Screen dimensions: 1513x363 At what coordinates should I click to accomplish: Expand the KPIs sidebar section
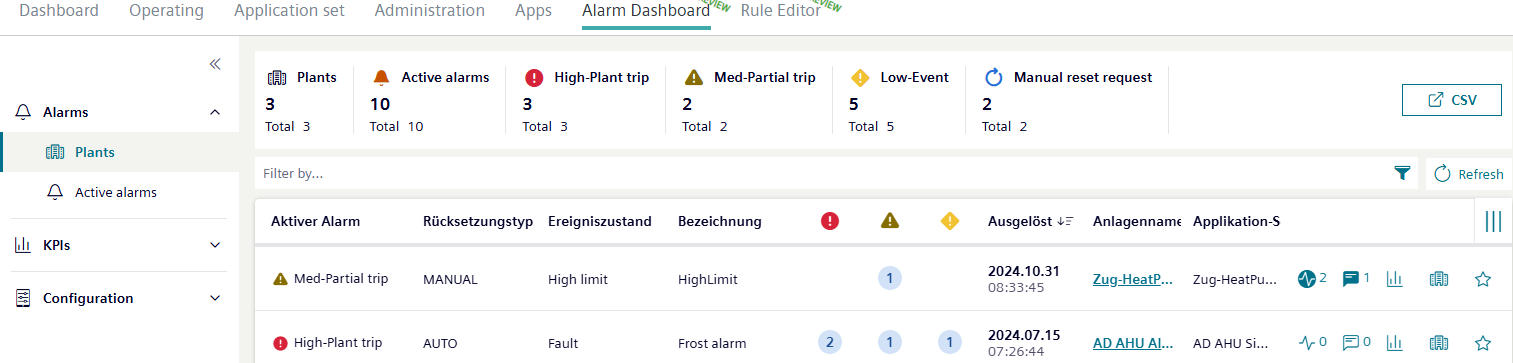pyautogui.click(x=215, y=245)
